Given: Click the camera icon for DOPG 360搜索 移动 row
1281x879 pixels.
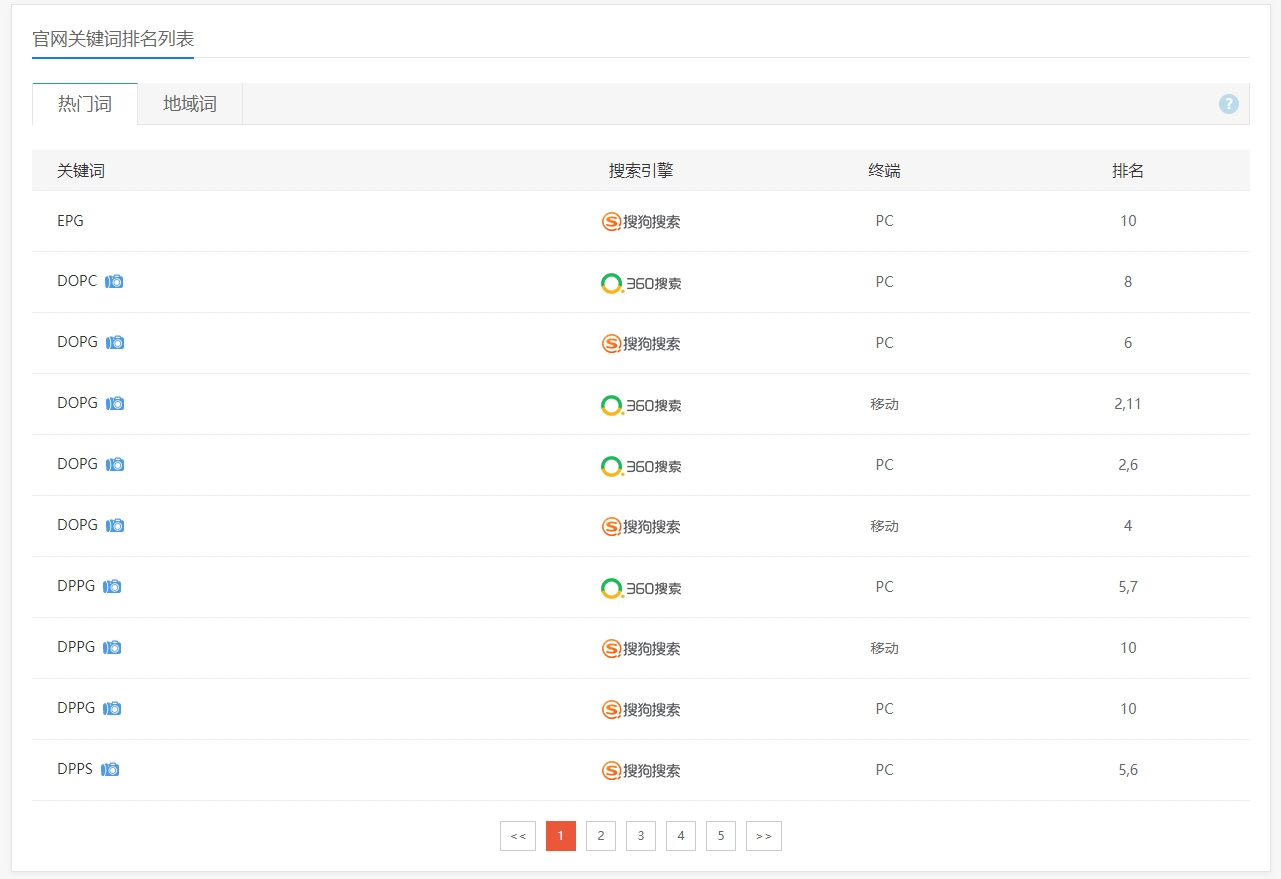Looking at the screenshot, I should click(115, 404).
